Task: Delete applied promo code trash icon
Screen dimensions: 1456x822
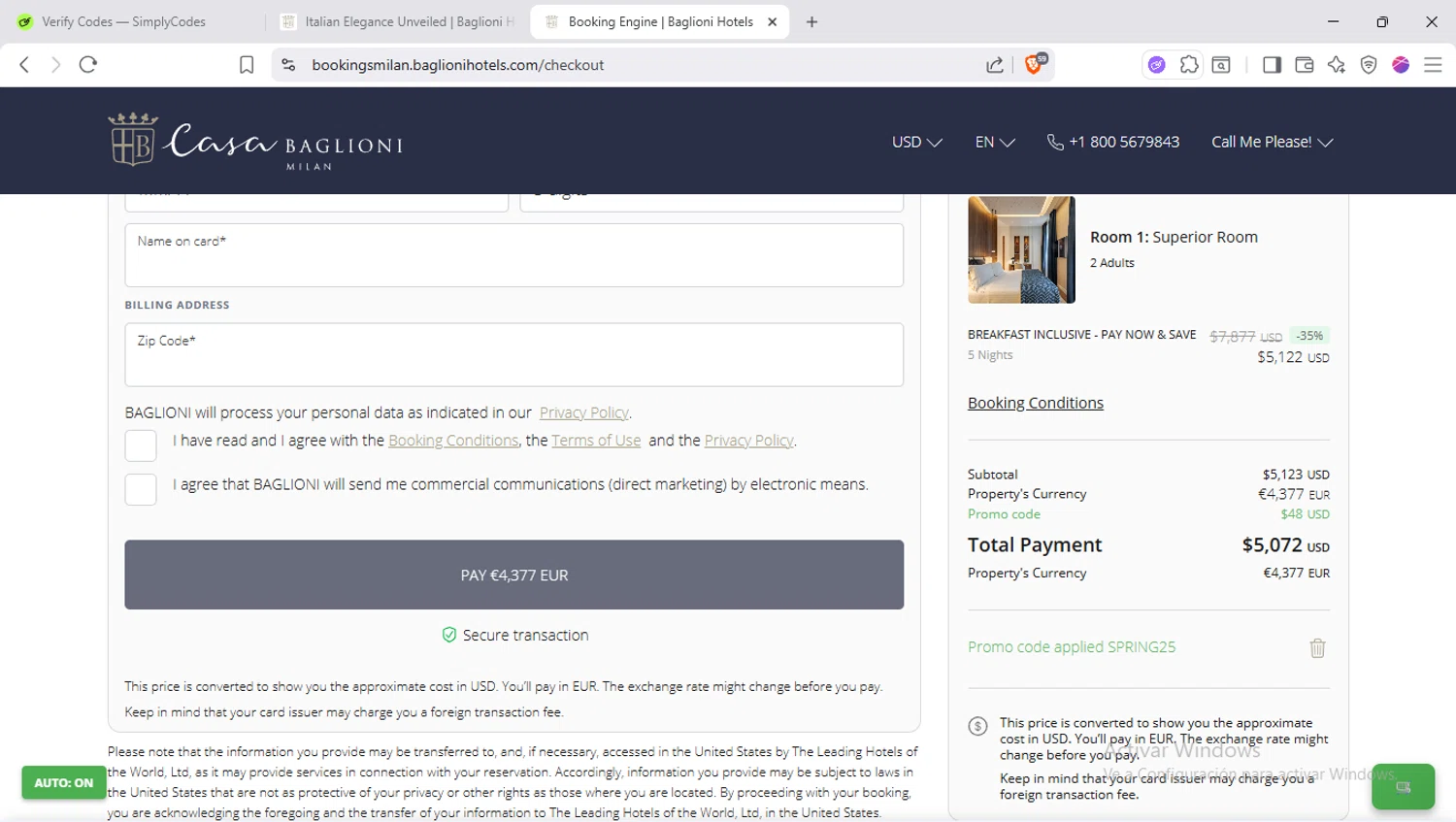Action: click(x=1317, y=648)
